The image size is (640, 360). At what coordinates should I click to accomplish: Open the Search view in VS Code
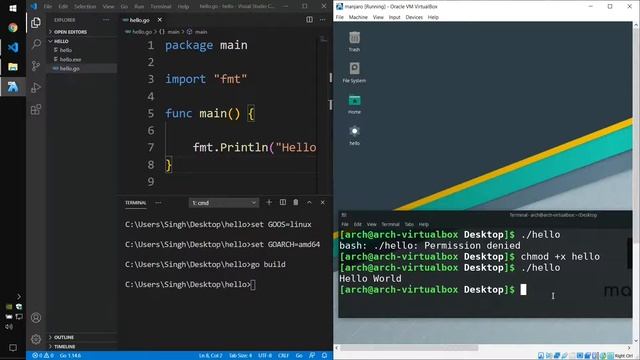[36, 44]
